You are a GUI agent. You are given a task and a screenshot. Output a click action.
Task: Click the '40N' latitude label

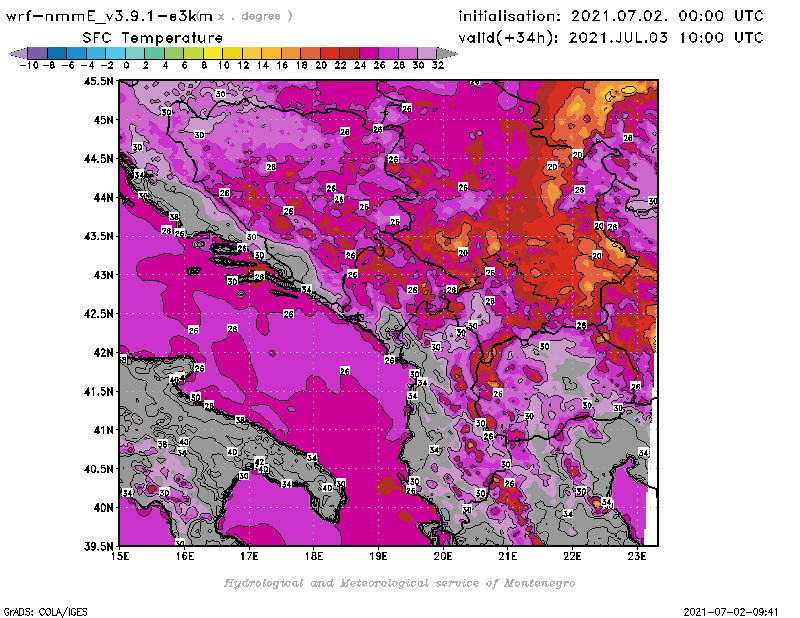point(103,508)
